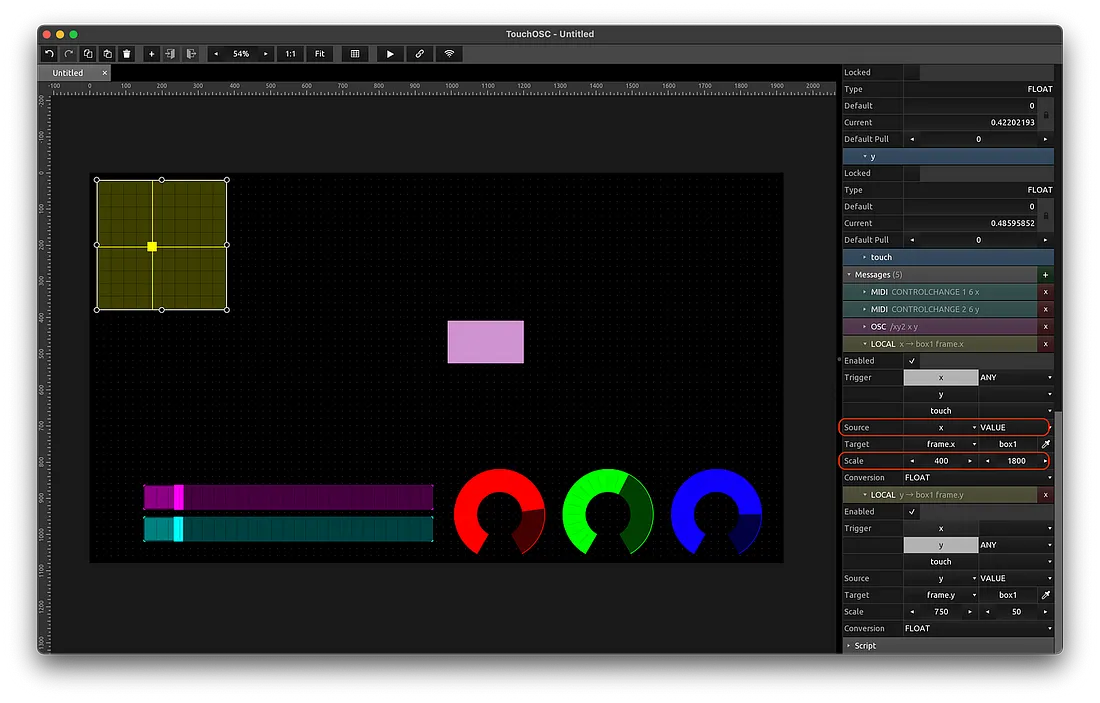Click the undo arrow in the toolbar
Image resolution: width=1100 pixels, height=703 pixels.
pos(49,54)
